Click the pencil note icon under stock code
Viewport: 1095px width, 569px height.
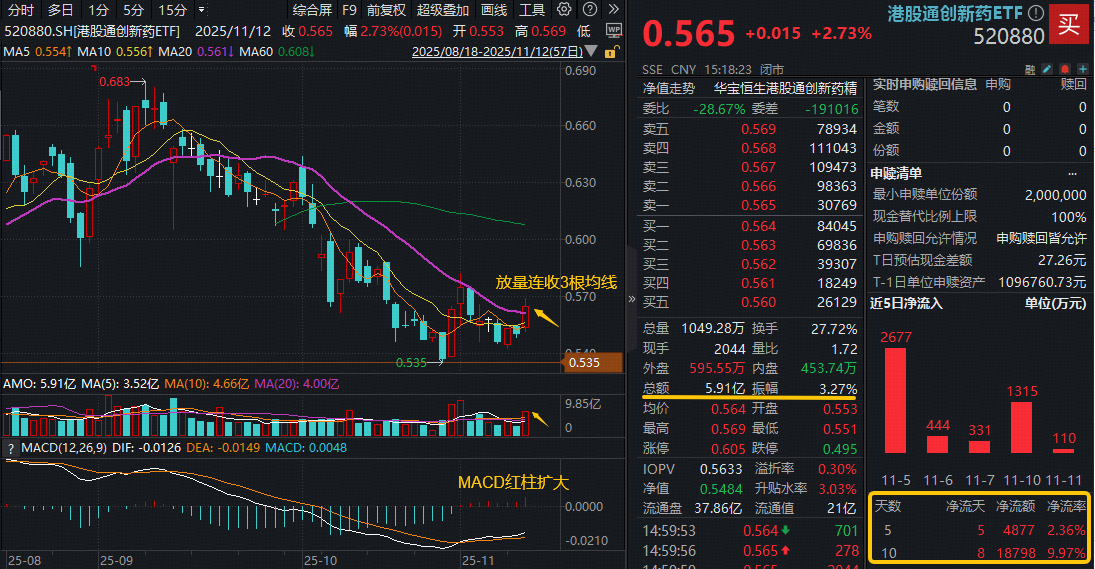(x=1046, y=70)
